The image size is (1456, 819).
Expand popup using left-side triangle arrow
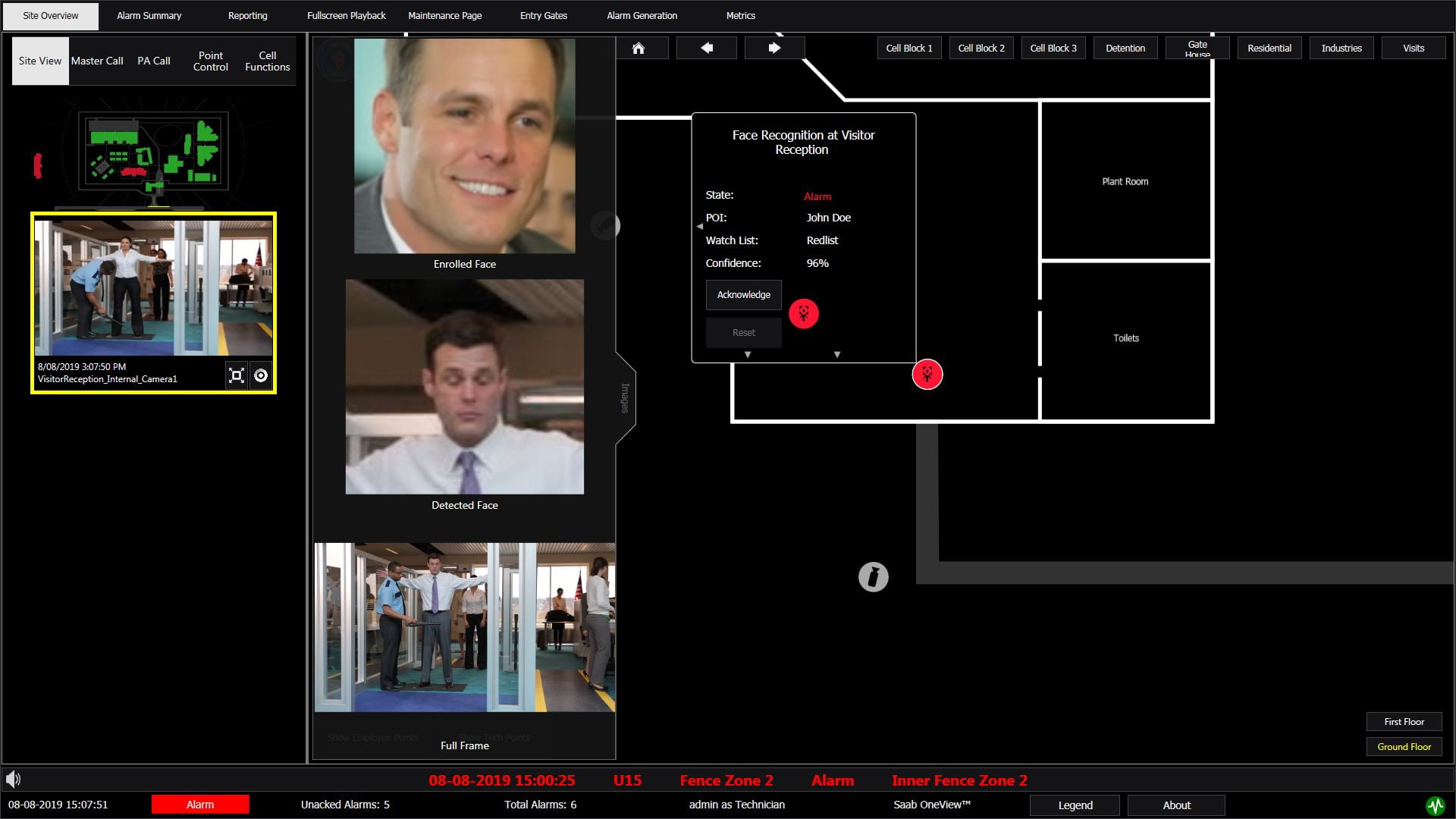point(699,226)
